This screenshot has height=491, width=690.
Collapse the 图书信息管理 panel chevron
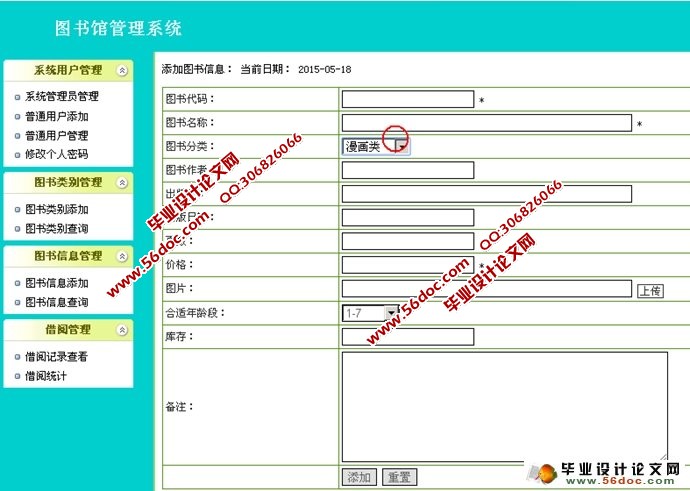pyautogui.click(x=122, y=256)
